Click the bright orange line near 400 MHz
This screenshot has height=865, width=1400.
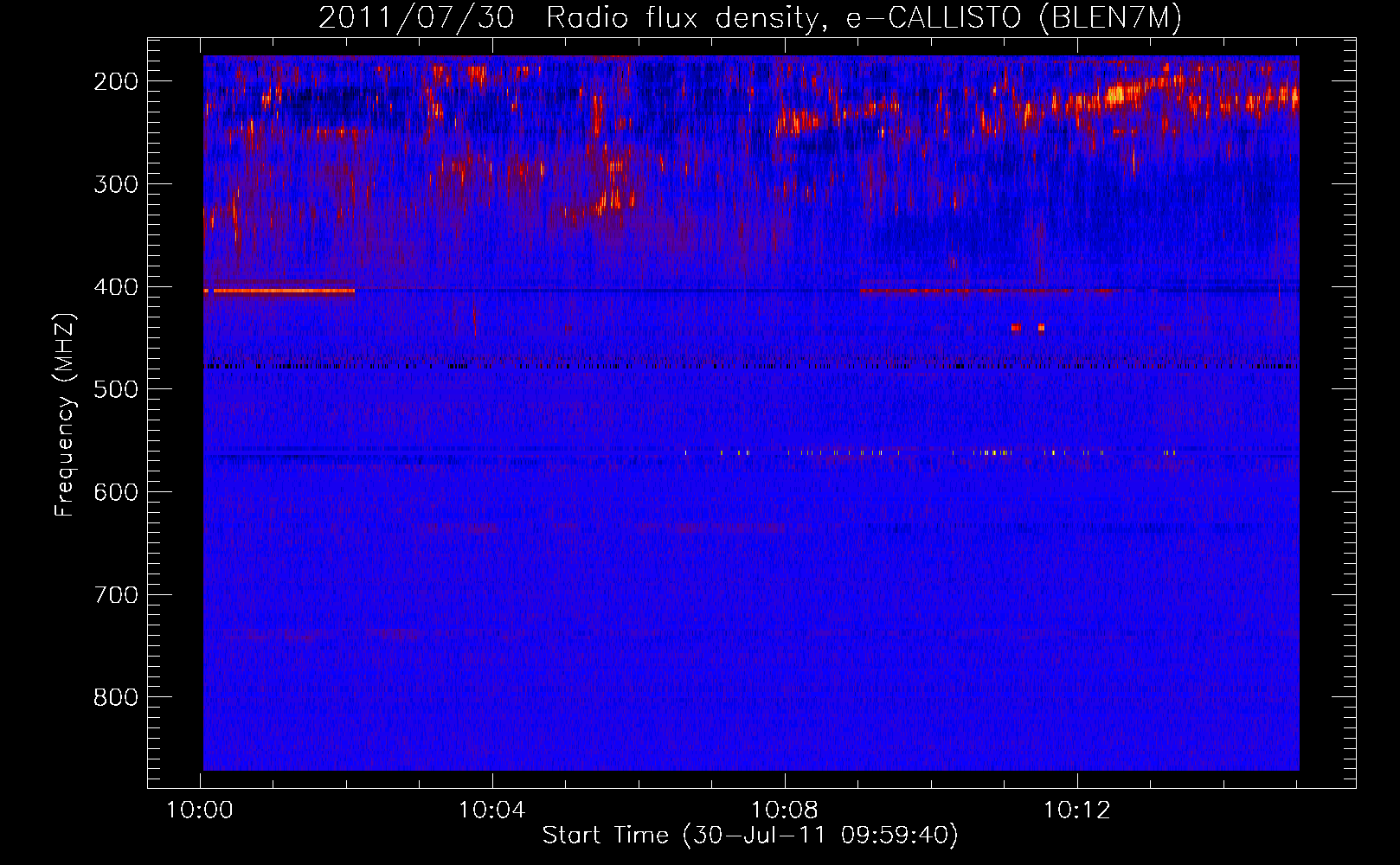point(279,291)
